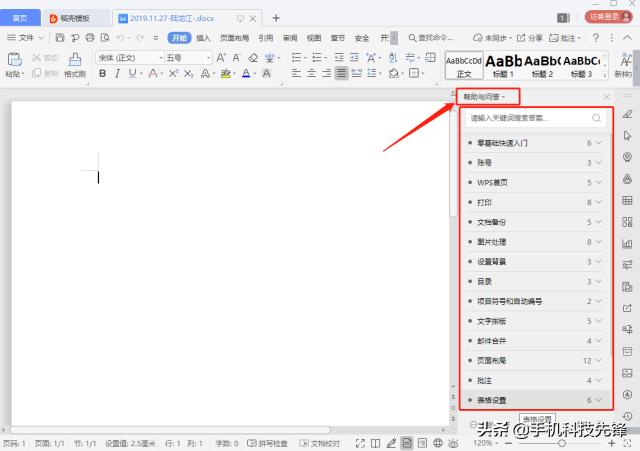Viewport: 640px width, 451px height.
Task: Click the help keyword search input field
Action: 527,118
